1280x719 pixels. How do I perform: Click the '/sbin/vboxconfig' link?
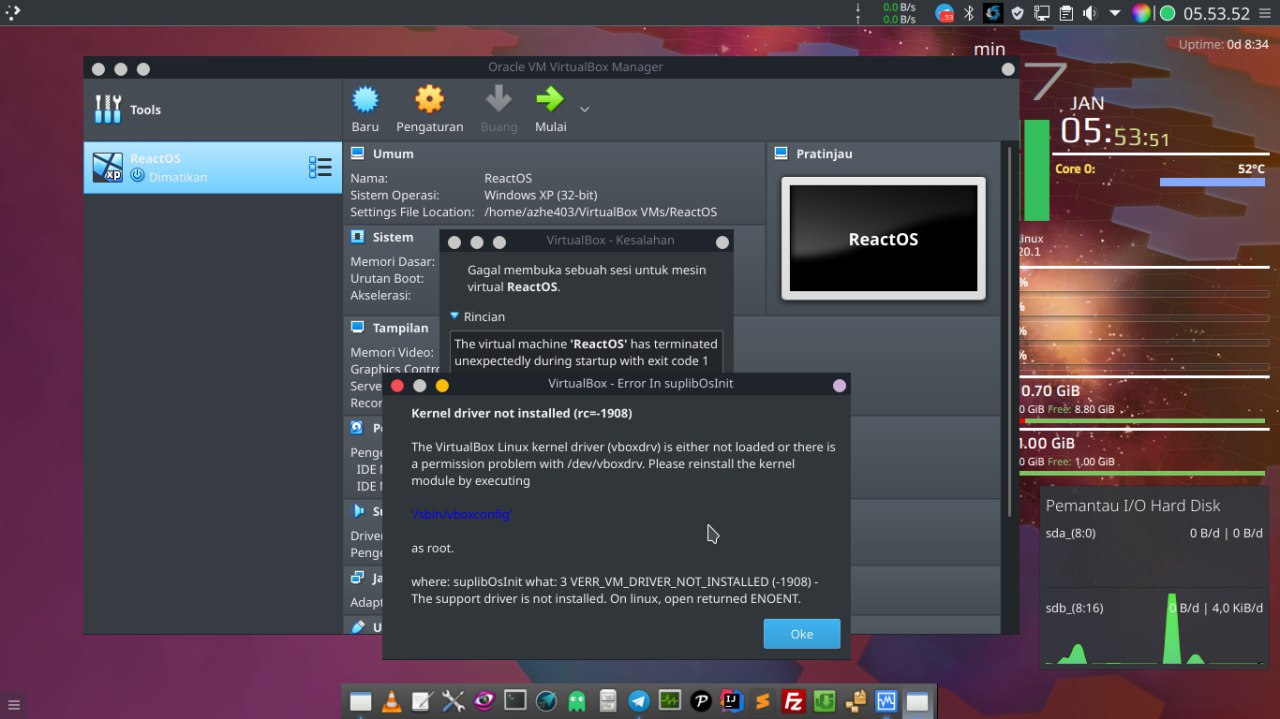pyautogui.click(x=462, y=514)
